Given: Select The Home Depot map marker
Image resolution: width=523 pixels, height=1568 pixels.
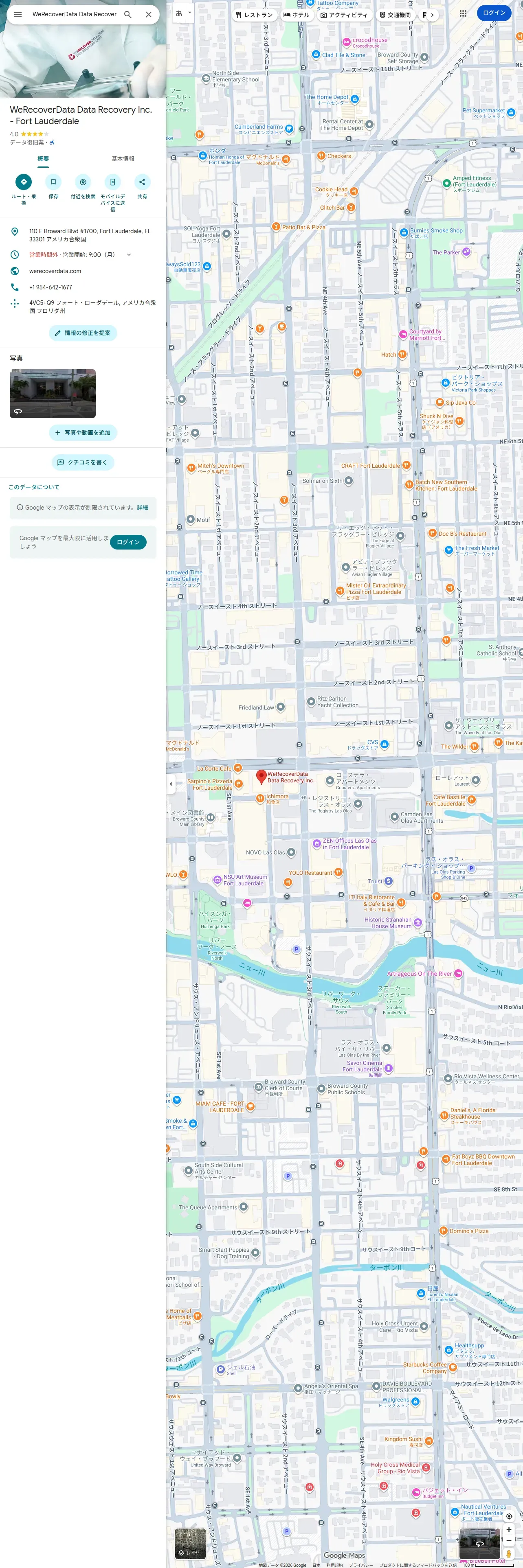Looking at the screenshot, I should 355,99.
